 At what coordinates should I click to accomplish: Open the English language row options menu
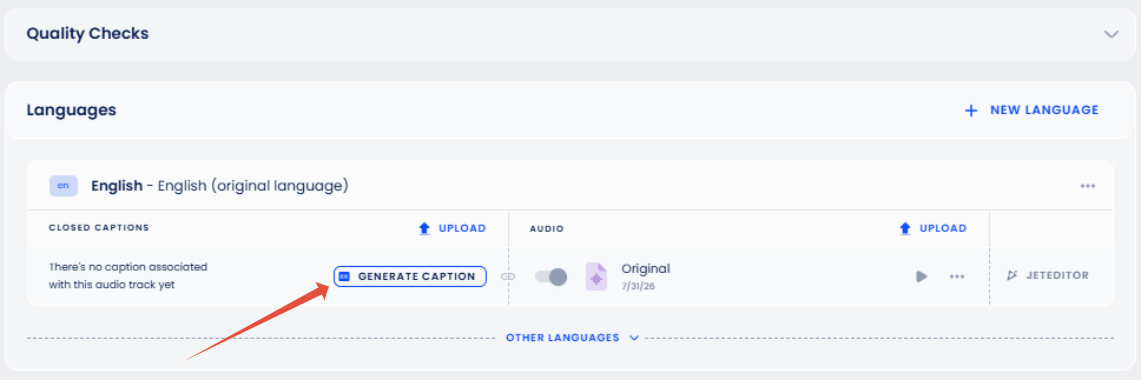(1088, 186)
